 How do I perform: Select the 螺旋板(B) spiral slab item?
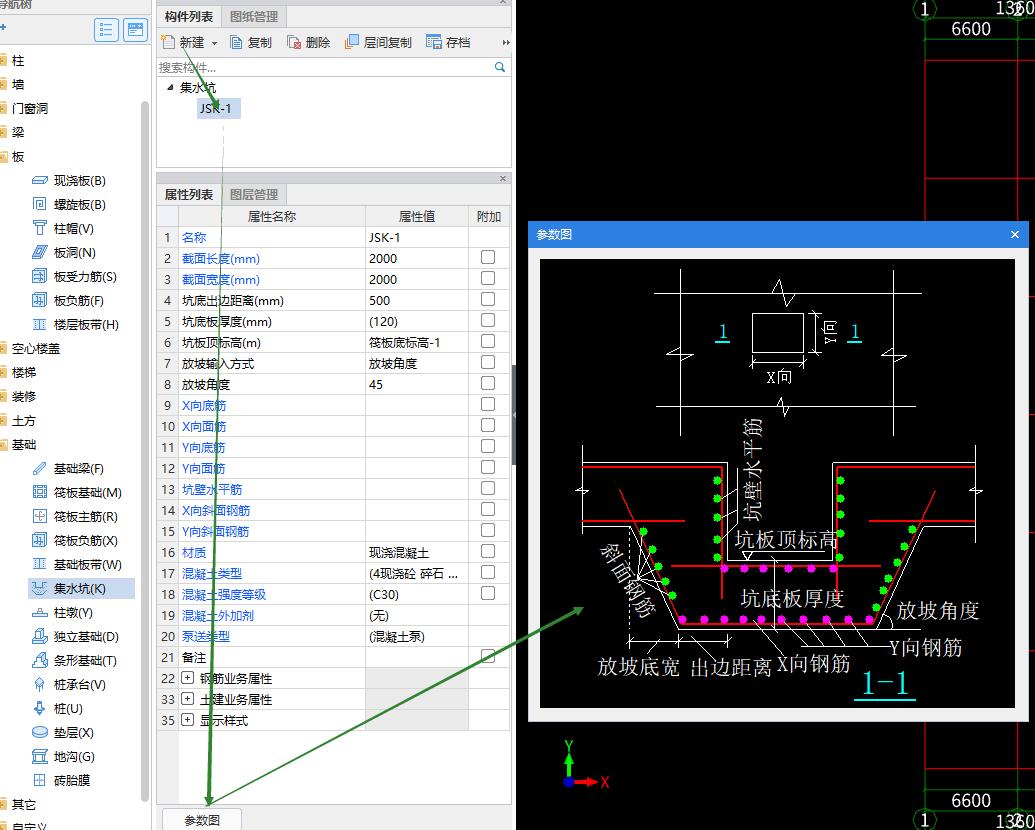point(69,205)
